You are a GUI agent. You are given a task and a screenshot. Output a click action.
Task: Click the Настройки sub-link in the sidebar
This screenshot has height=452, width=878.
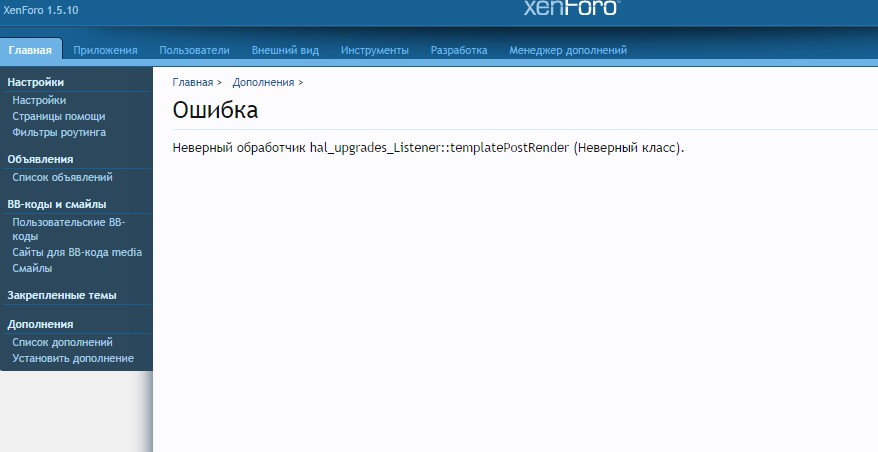[x=39, y=100]
